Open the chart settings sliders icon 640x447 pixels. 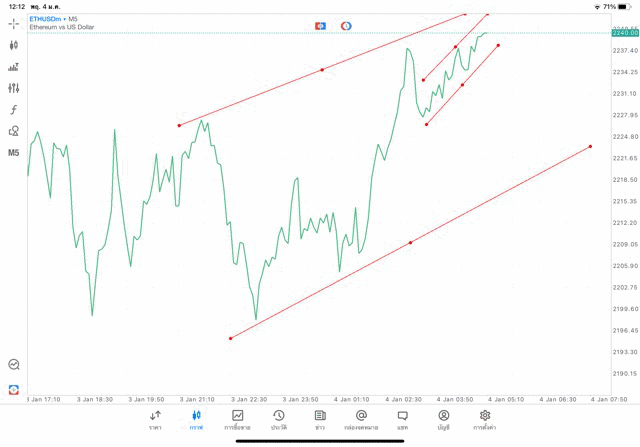[14, 88]
